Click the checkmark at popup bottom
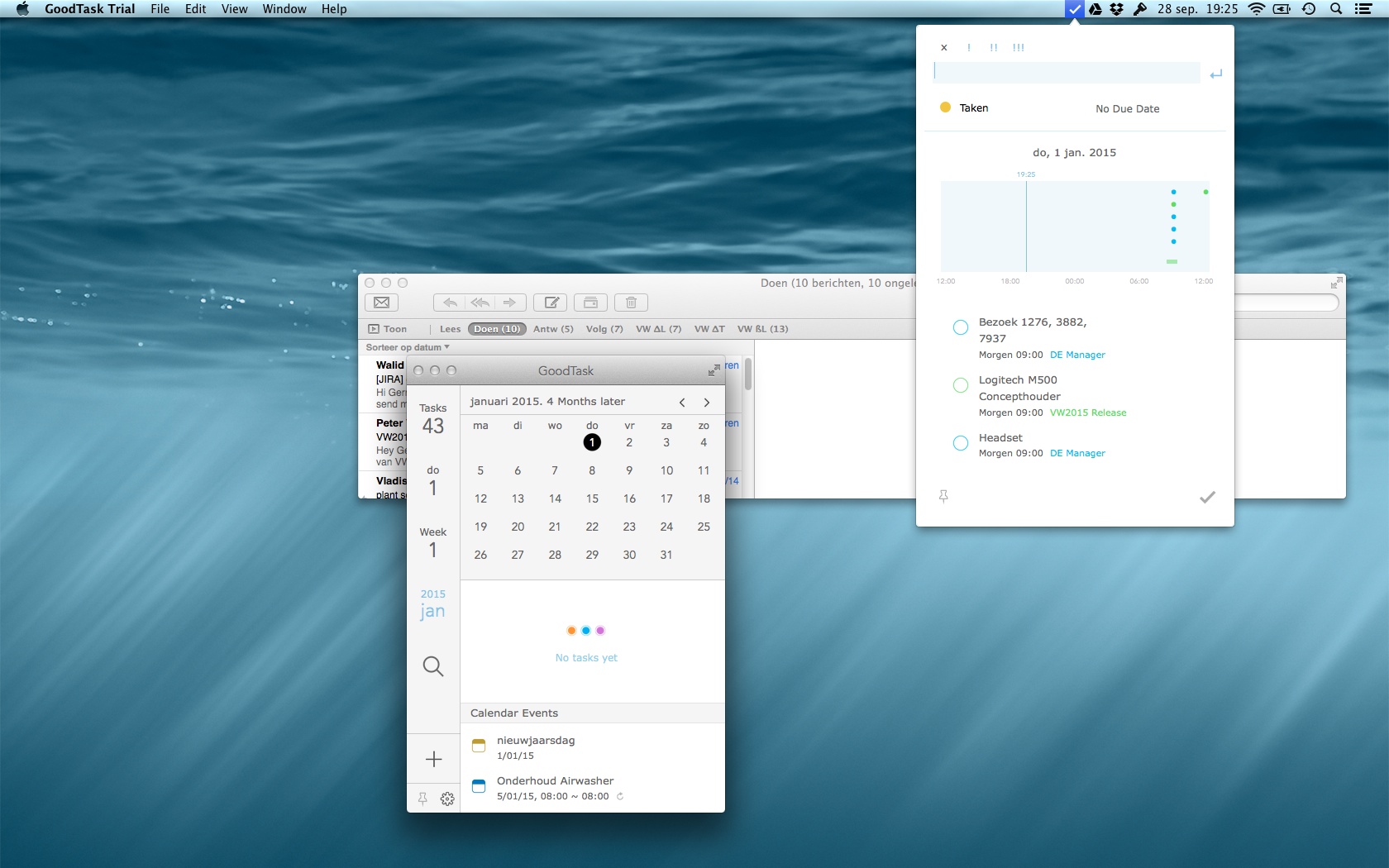 pyautogui.click(x=1207, y=497)
